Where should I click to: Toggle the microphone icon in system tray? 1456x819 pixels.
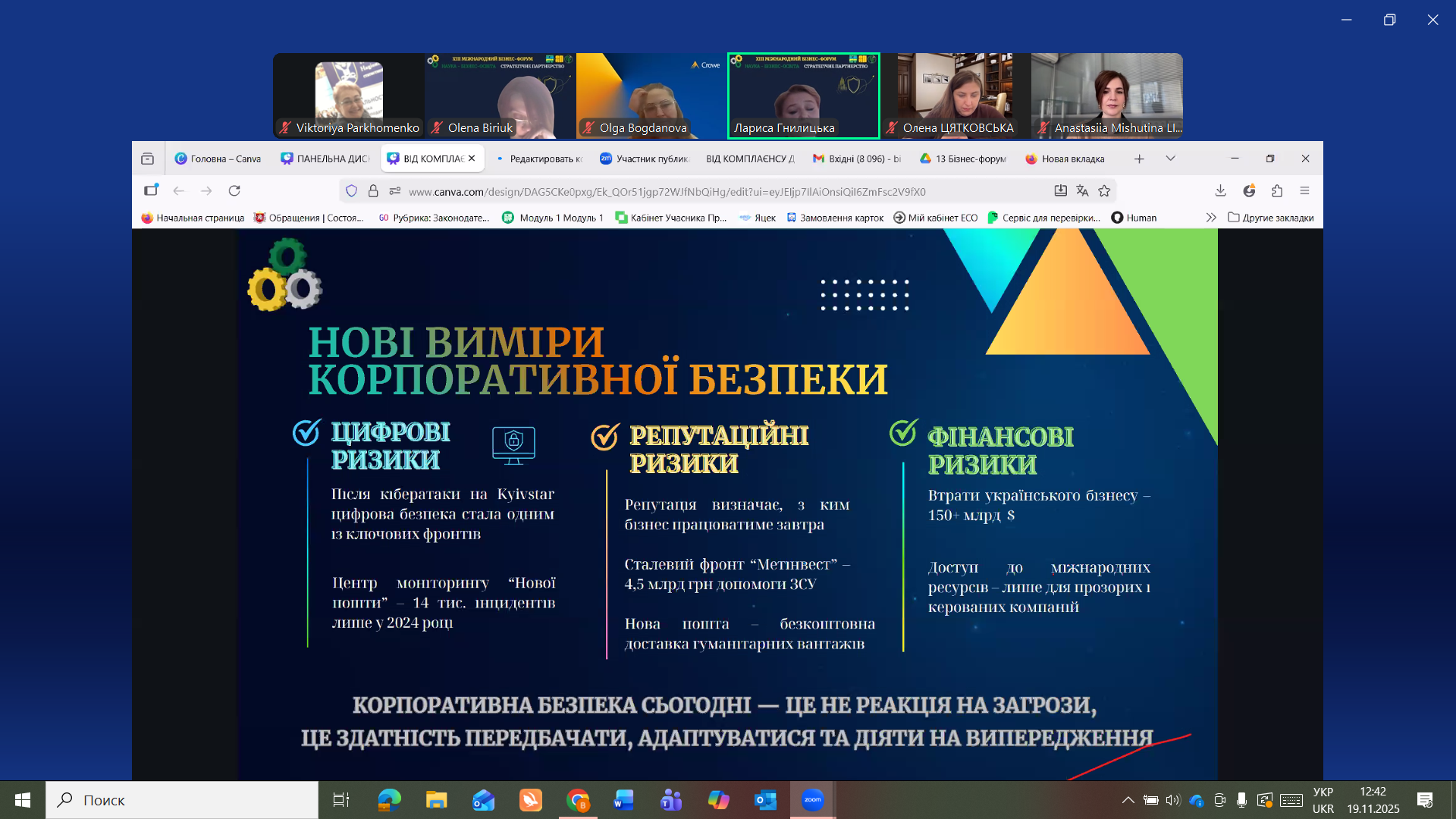pyautogui.click(x=1241, y=800)
